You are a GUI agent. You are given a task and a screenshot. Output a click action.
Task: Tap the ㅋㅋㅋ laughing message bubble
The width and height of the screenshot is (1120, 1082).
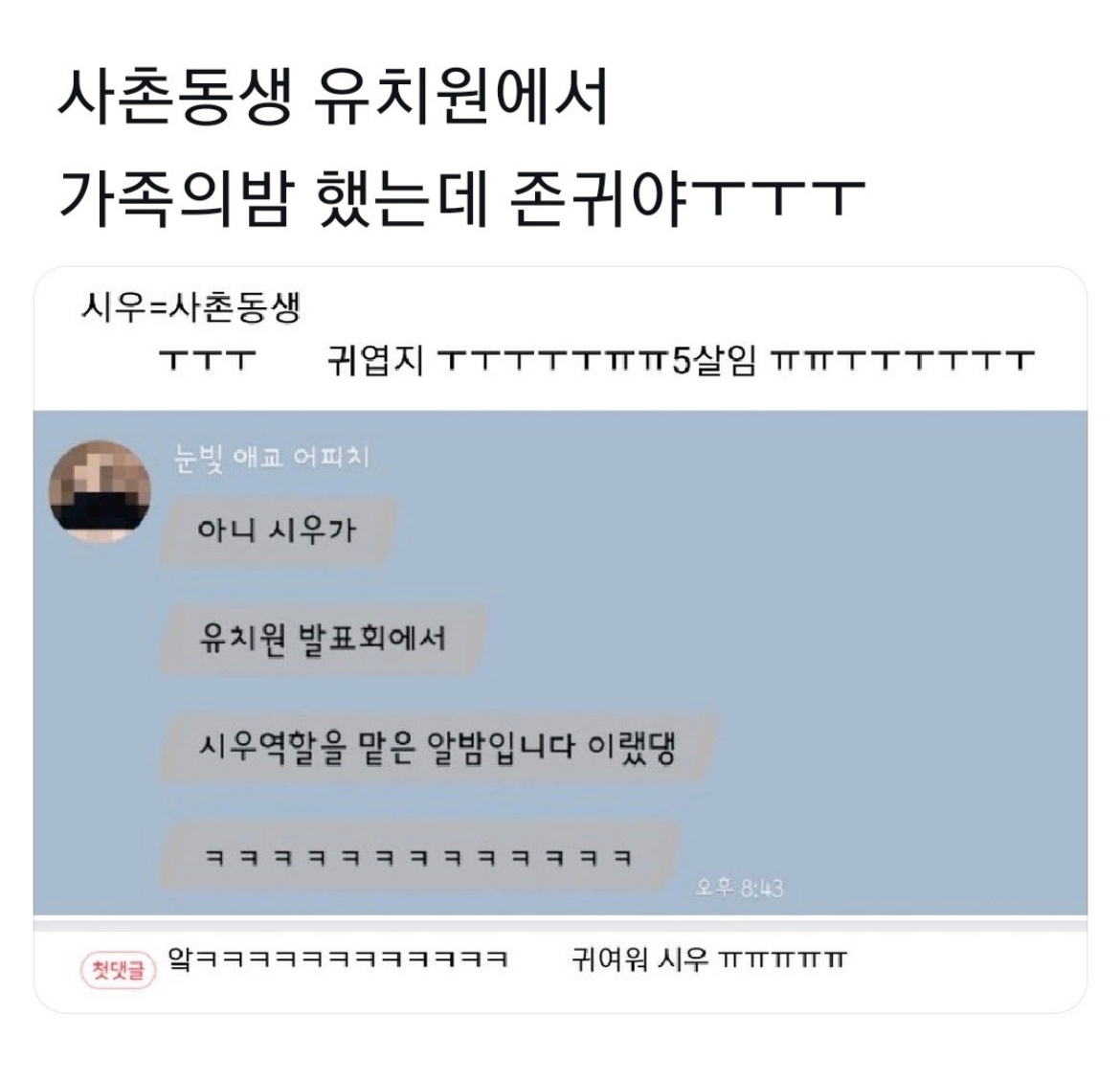418,856
